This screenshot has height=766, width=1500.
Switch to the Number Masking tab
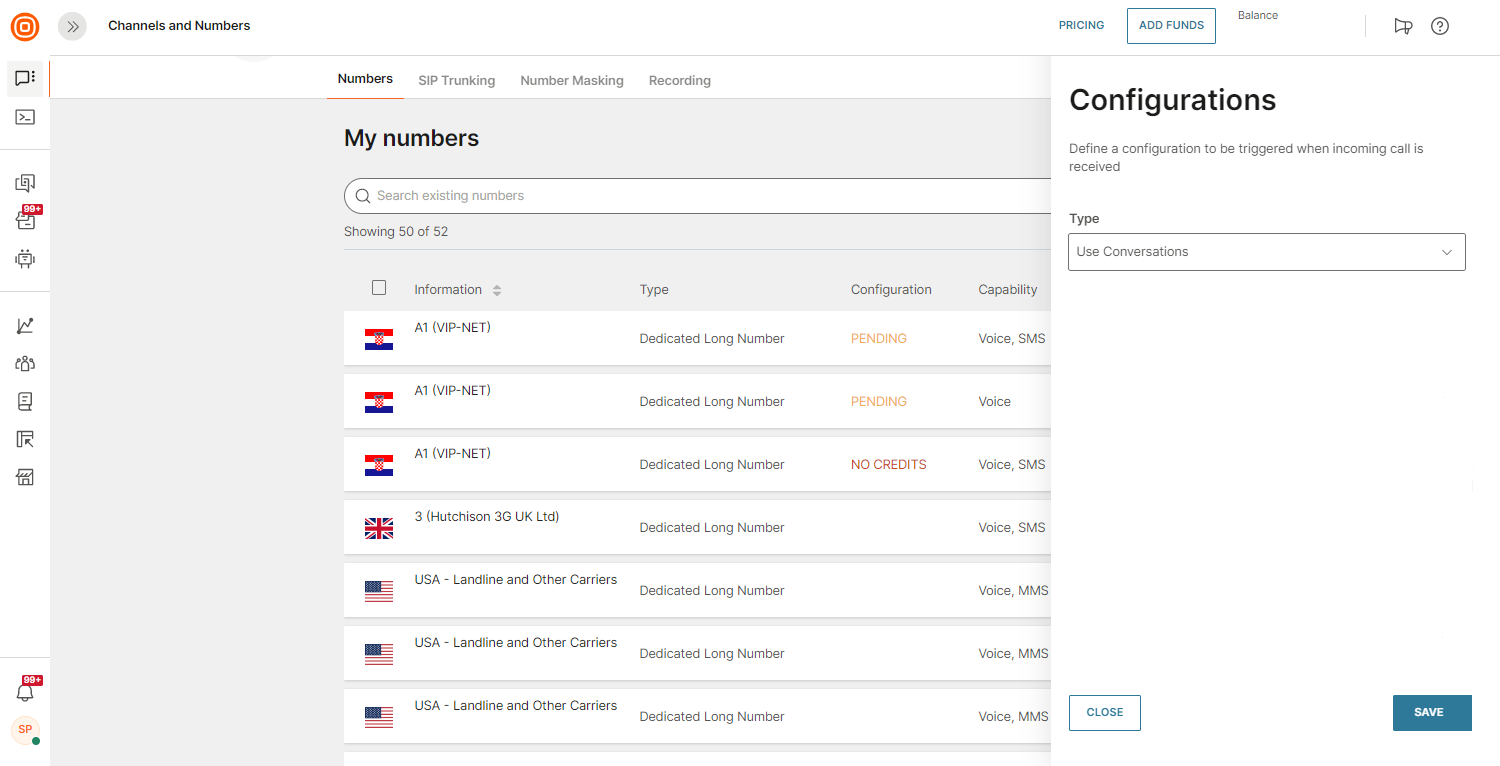[571, 80]
